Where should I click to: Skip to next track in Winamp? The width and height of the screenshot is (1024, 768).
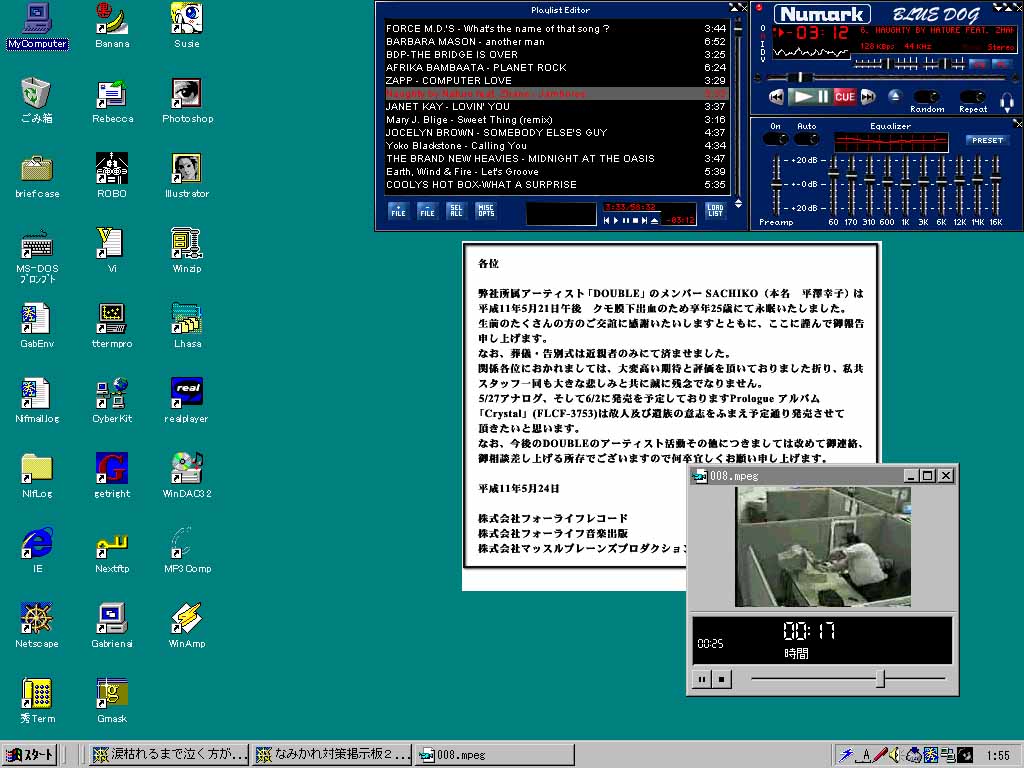tap(868, 97)
